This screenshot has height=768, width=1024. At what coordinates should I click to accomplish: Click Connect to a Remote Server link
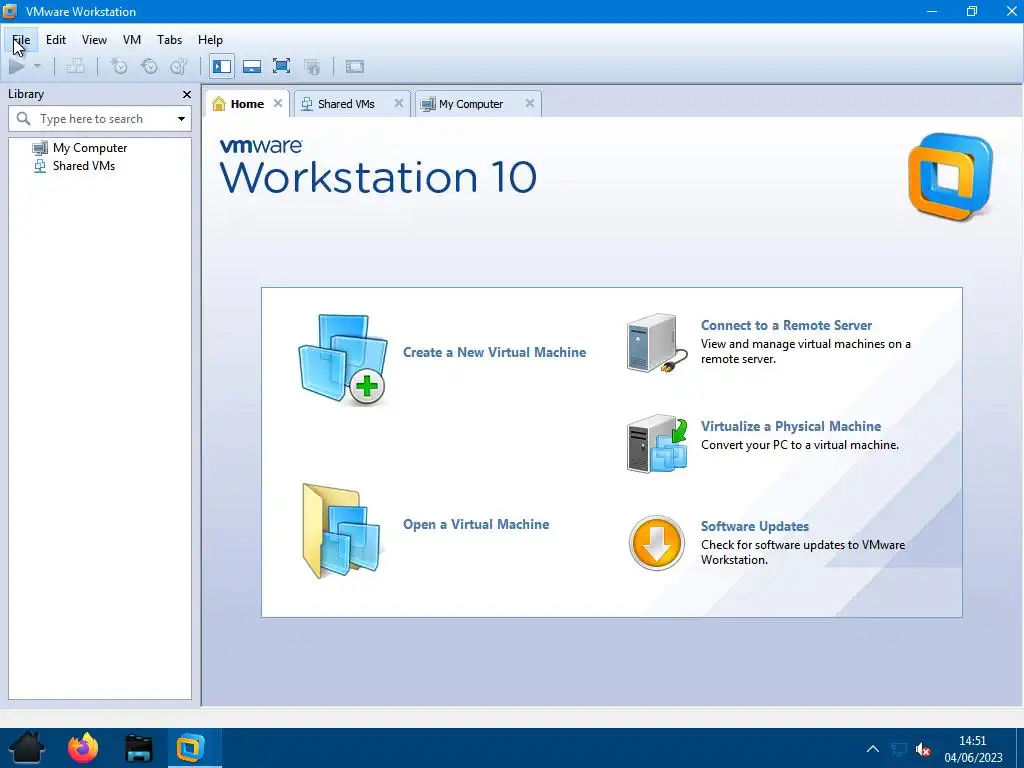(786, 325)
